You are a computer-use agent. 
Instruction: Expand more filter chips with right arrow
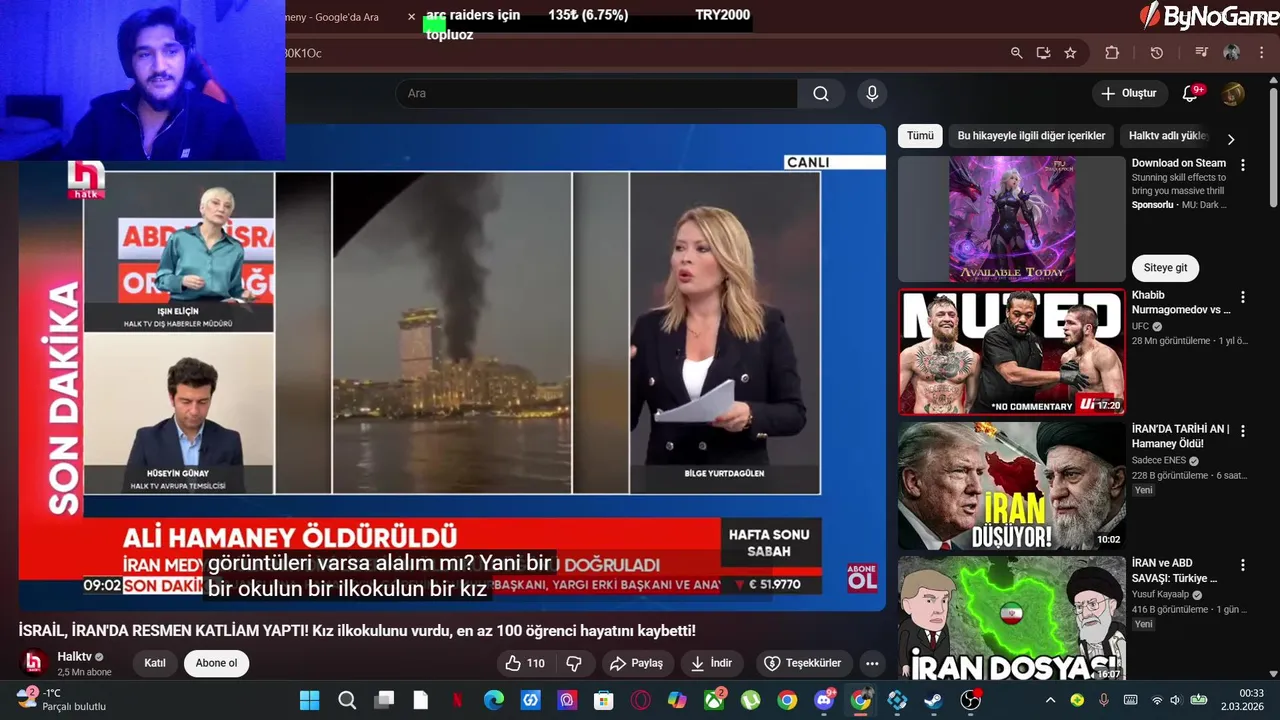[1231, 139]
